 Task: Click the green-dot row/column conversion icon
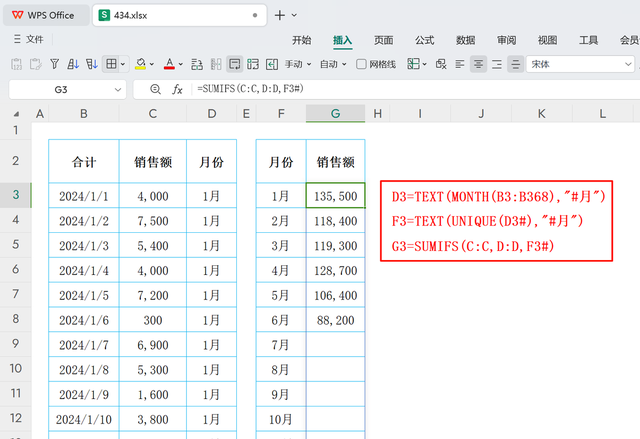253,64
